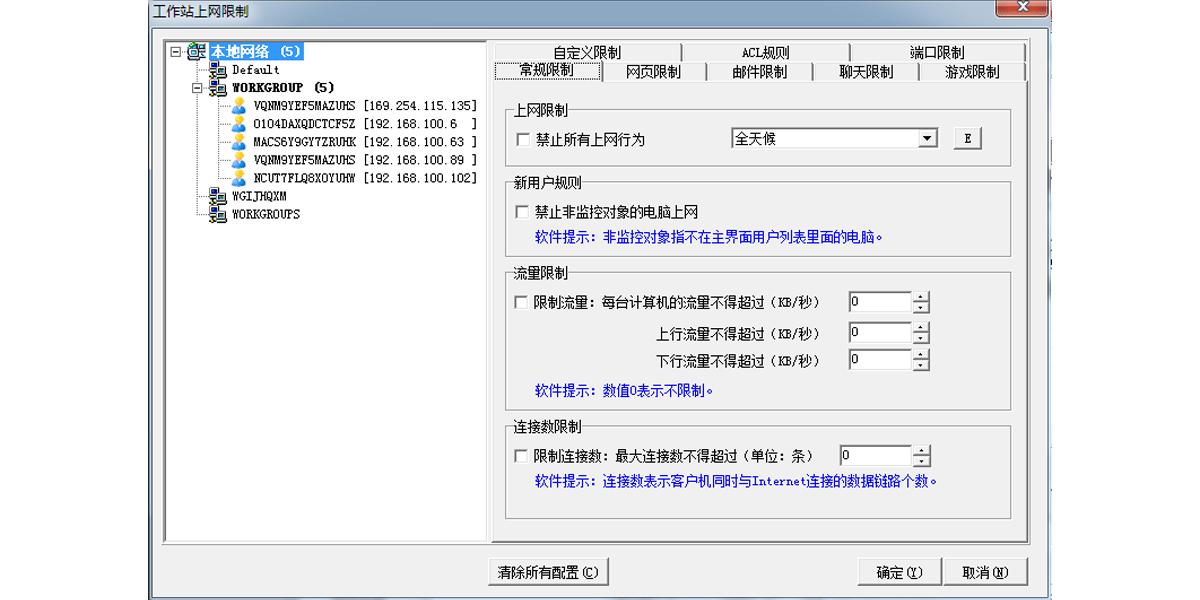This screenshot has width=1200, height=600.
Task: Select the user icon for MACS6Y9GY7ZRUHK workstation
Action: point(237,142)
